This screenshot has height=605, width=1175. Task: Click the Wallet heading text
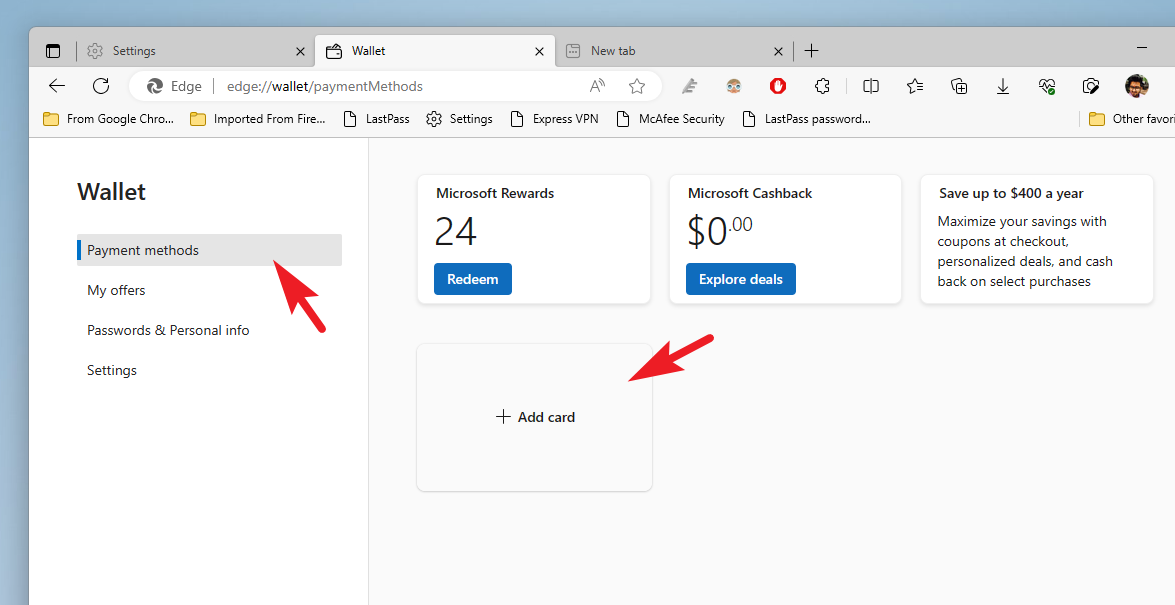coord(112,192)
